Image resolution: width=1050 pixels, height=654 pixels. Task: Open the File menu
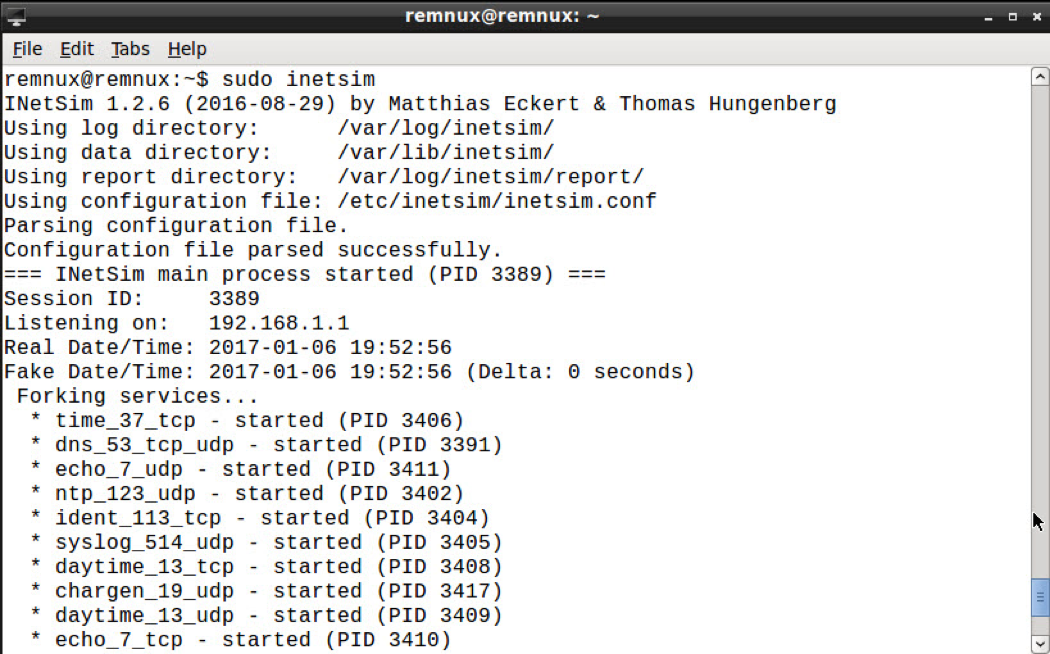(x=27, y=49)
